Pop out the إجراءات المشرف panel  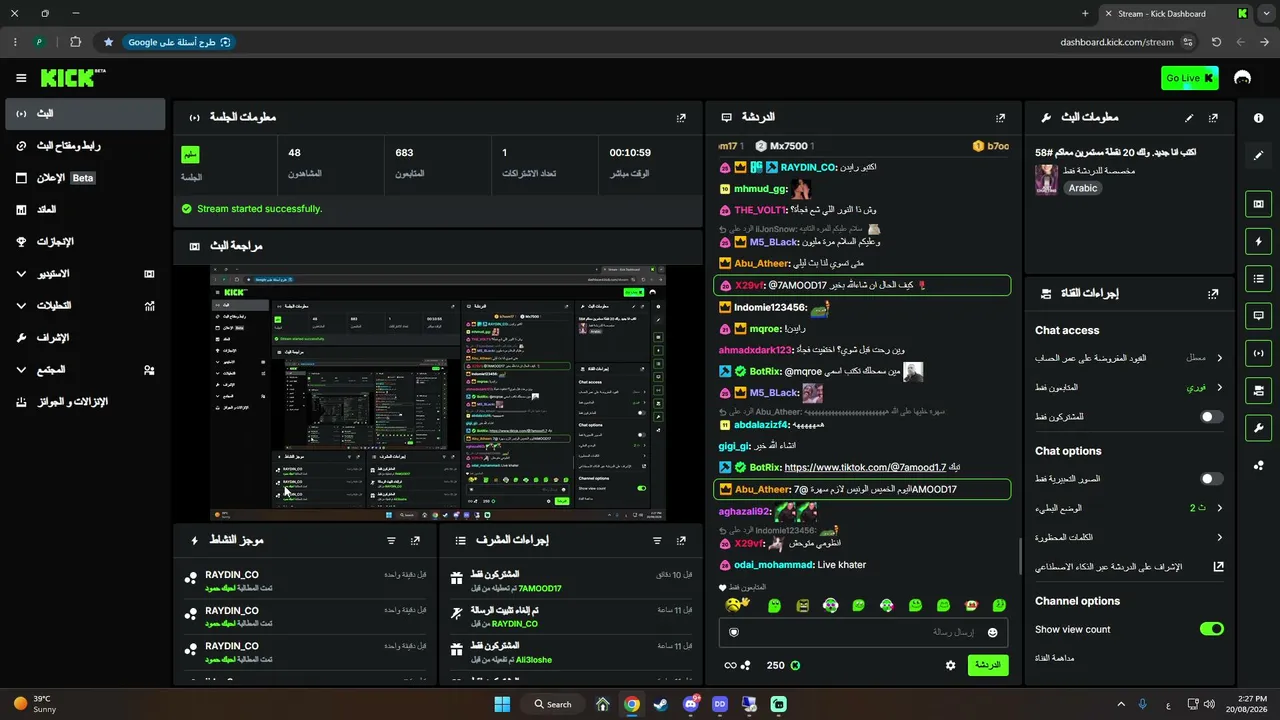681,541
